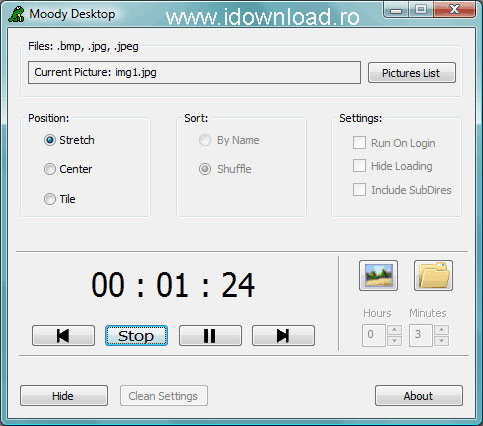
Task: Decrease the Hours spinner value
Action: click(394, 341)
